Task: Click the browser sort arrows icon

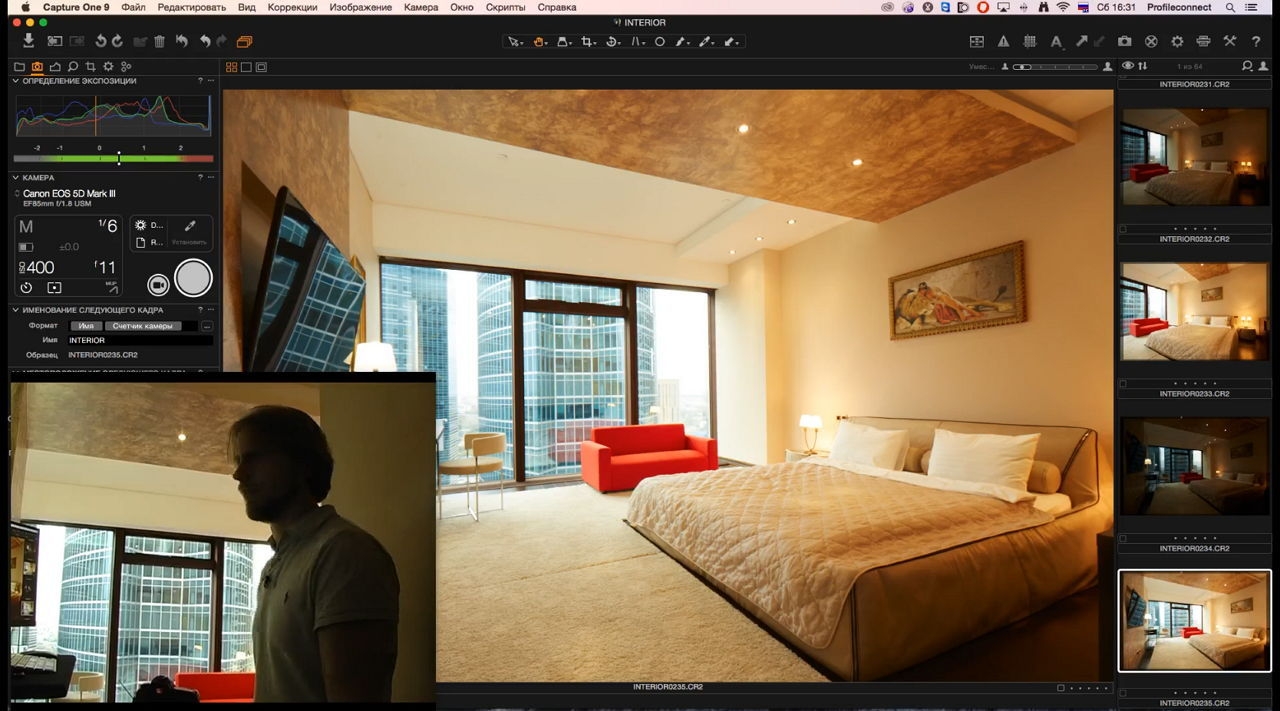Action: click(x=1142, y=66)
